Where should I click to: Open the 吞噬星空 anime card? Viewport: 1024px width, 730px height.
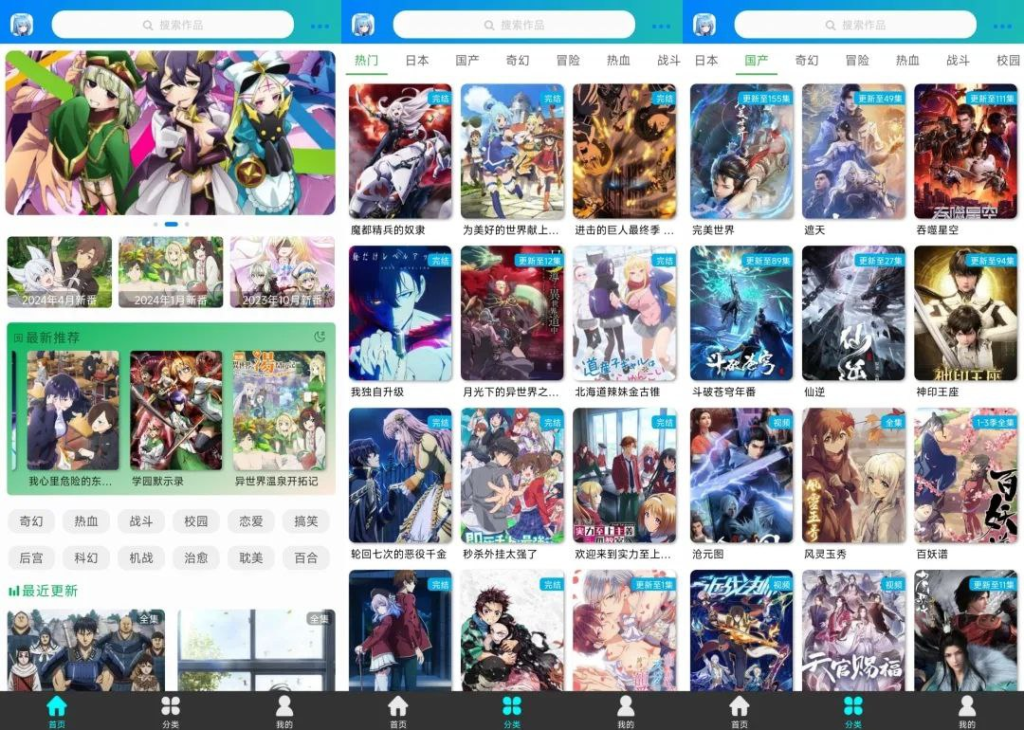click(966, 160)
